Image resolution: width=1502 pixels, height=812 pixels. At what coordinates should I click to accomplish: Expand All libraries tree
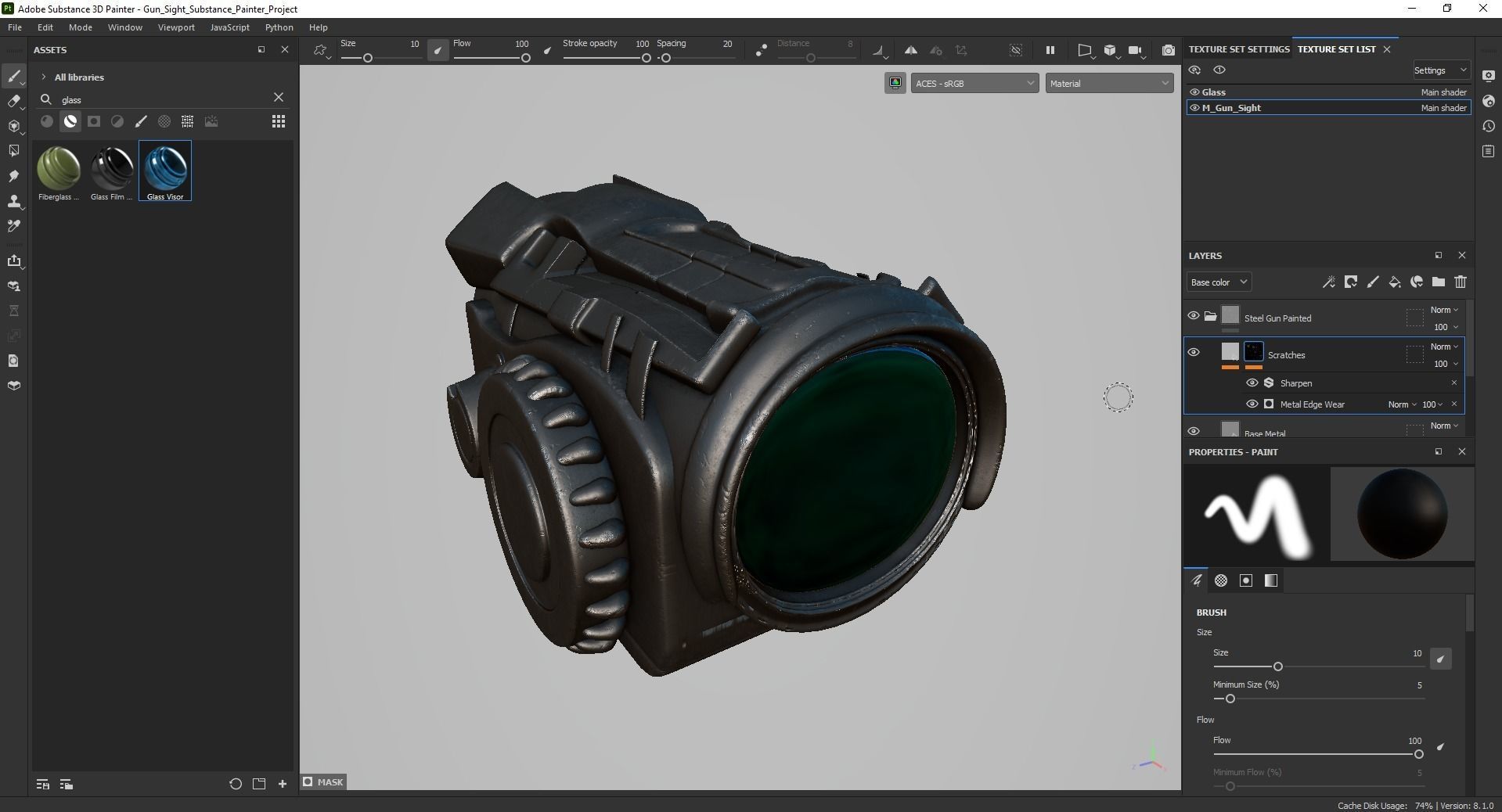coord(44,77)
